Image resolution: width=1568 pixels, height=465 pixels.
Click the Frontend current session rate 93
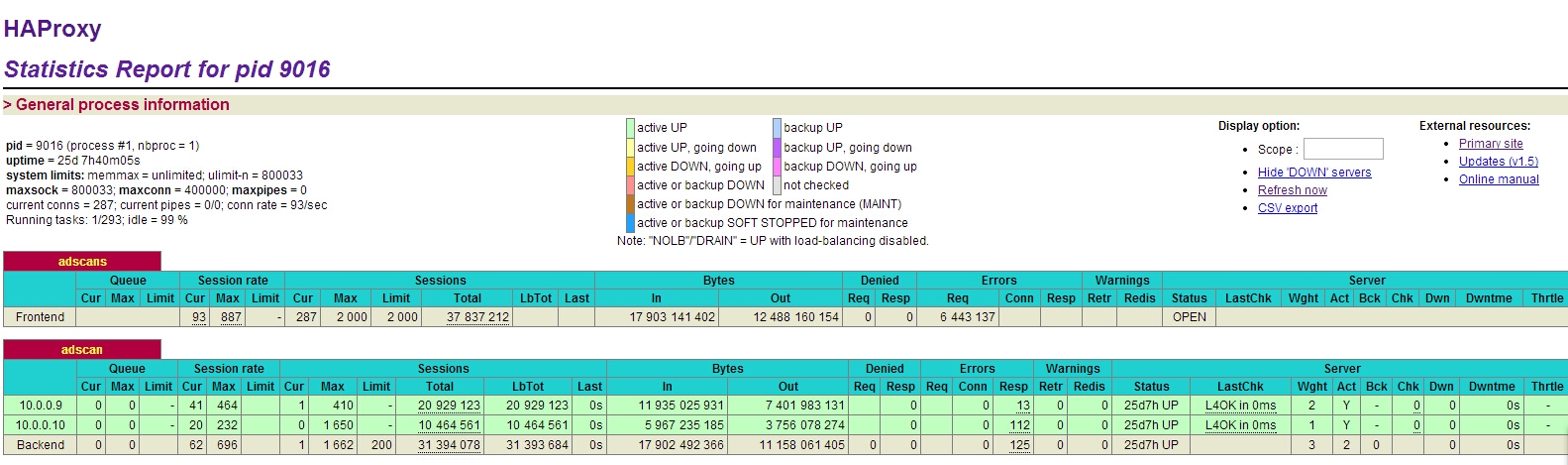(x=199, y=317)
